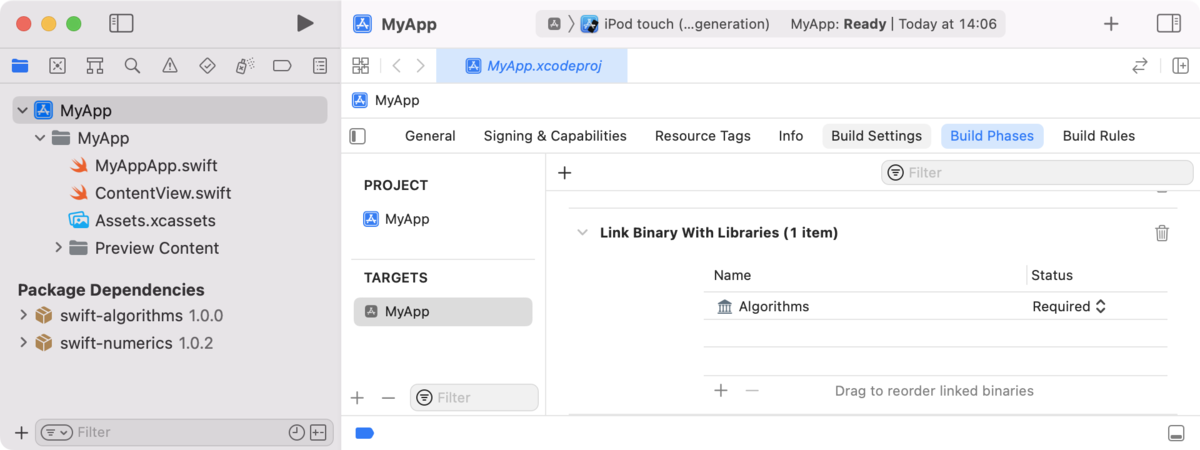The height and width of the screenshot is (450, 1200).
Task: Collapse Link Binary With Libraries section
Action: [x=582, y=232]
